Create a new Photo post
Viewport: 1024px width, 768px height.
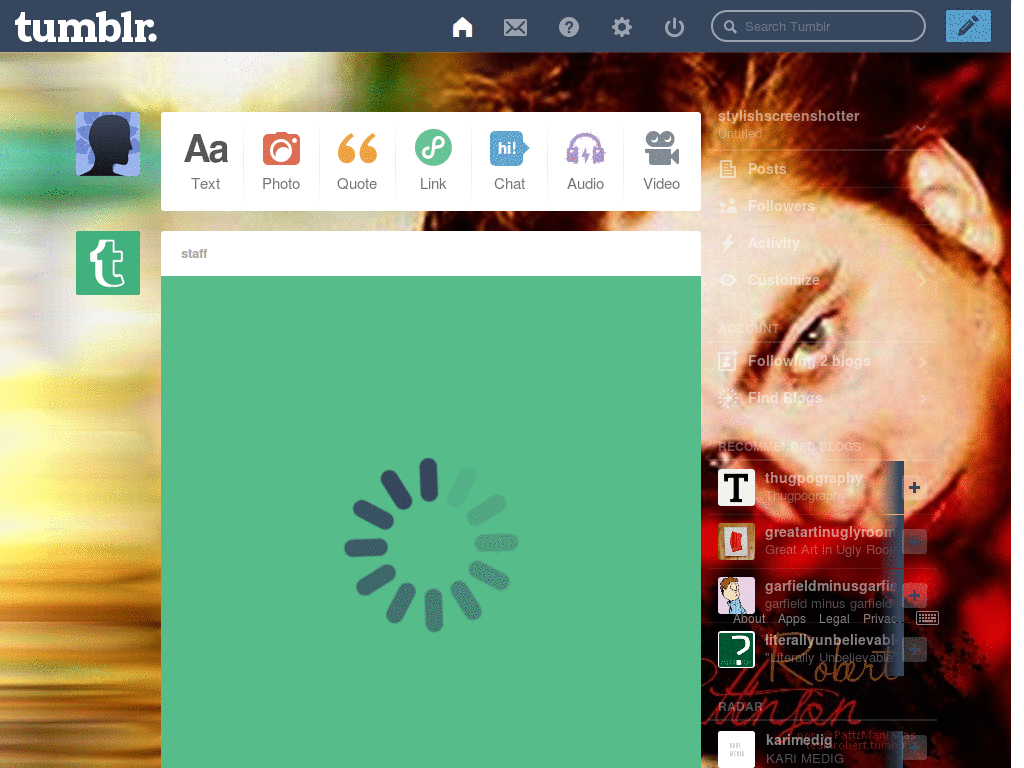[281, 161]
